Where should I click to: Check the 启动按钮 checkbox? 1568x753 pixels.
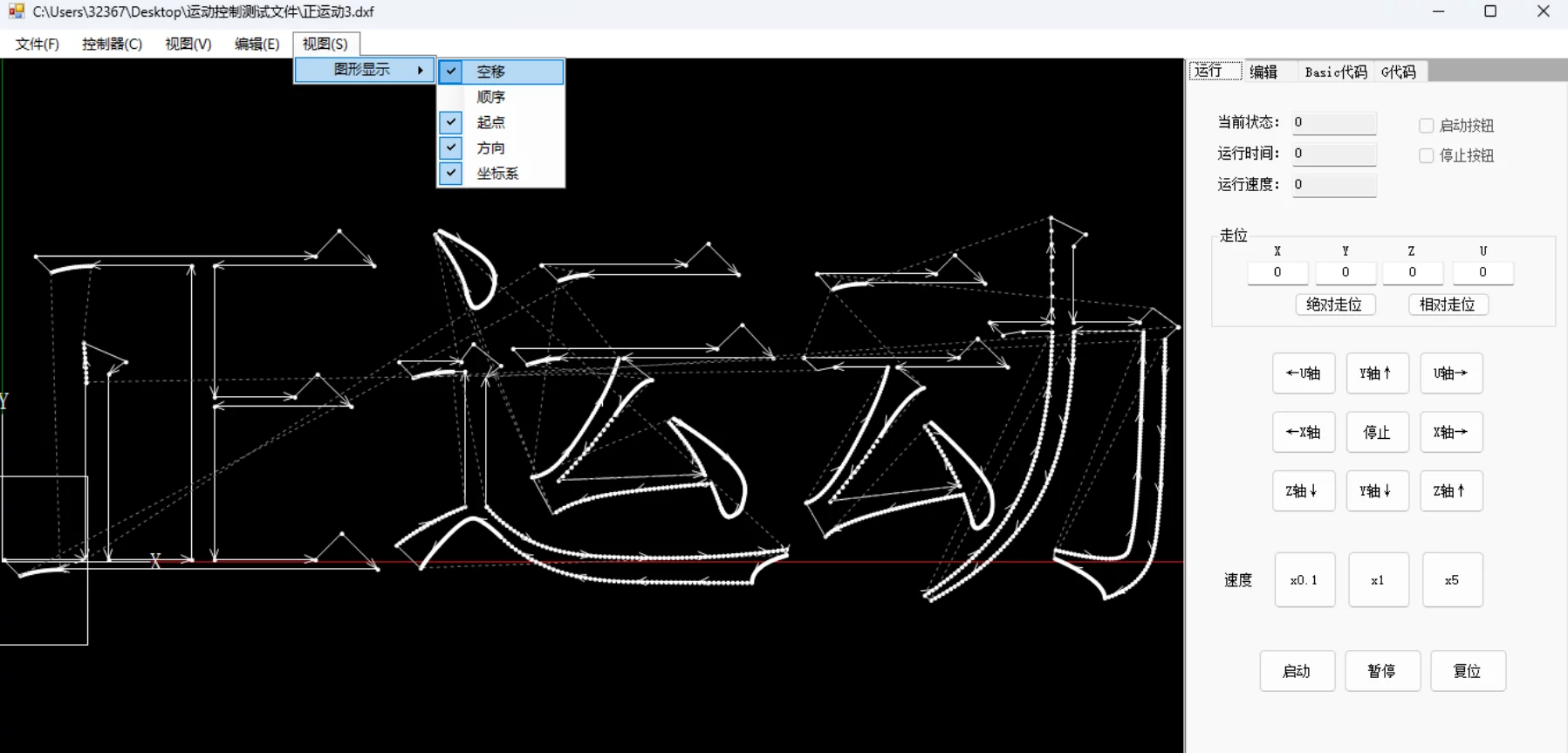[x=1426, y=126]
